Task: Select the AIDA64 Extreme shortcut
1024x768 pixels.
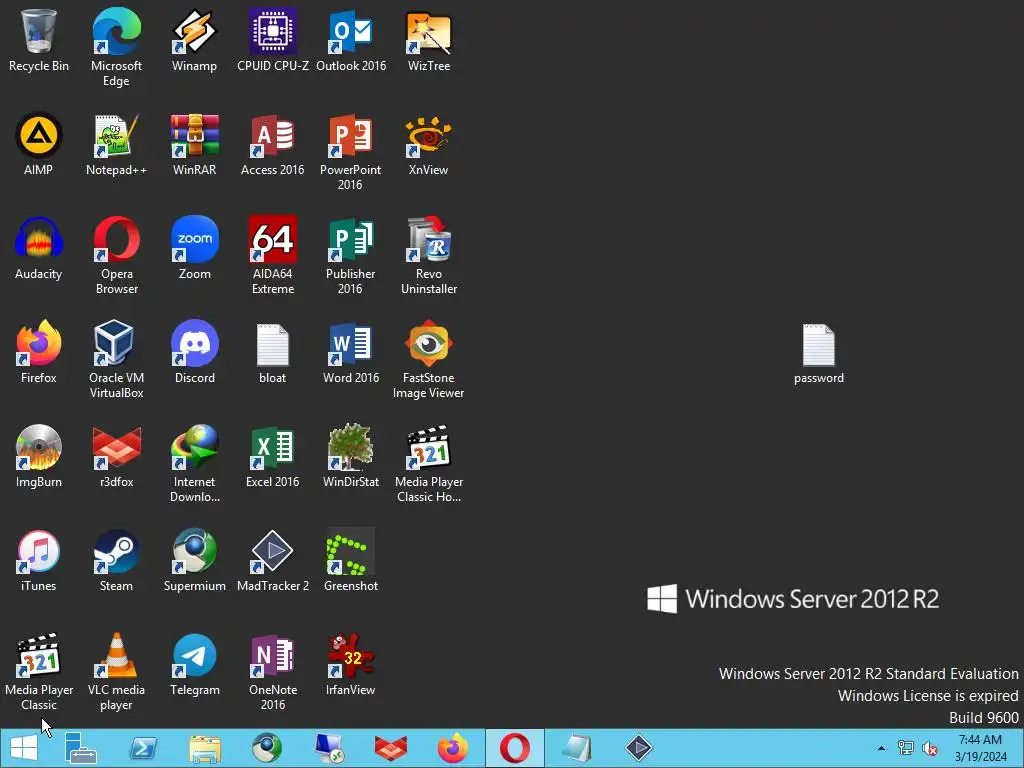Action: 272,255
